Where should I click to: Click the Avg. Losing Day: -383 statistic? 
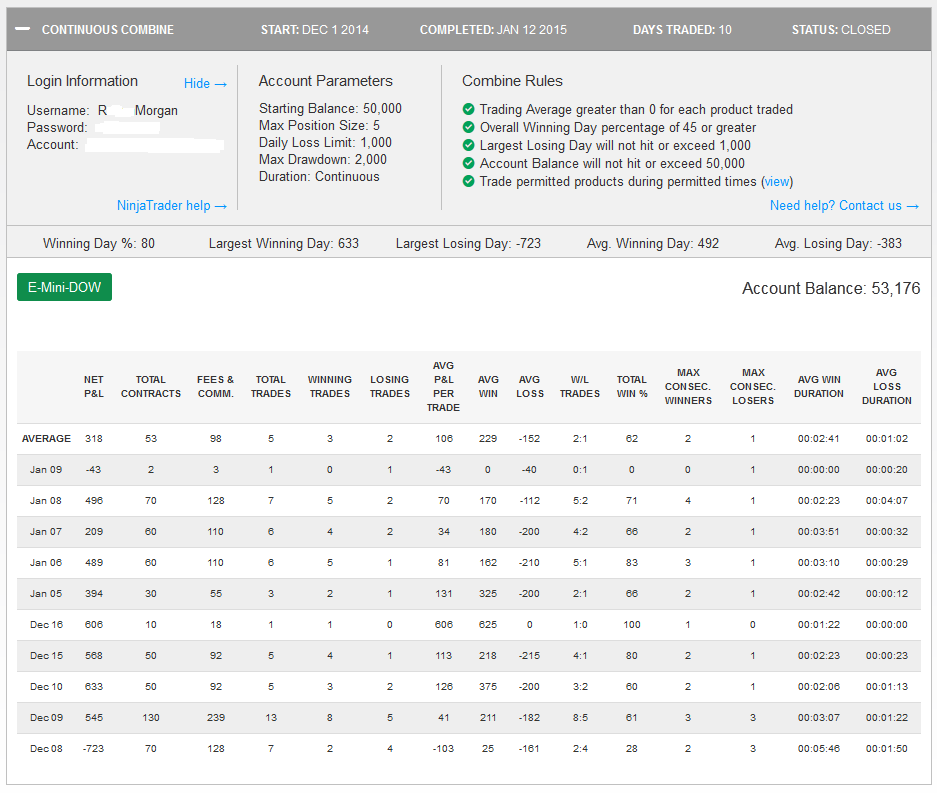[838, 244]
